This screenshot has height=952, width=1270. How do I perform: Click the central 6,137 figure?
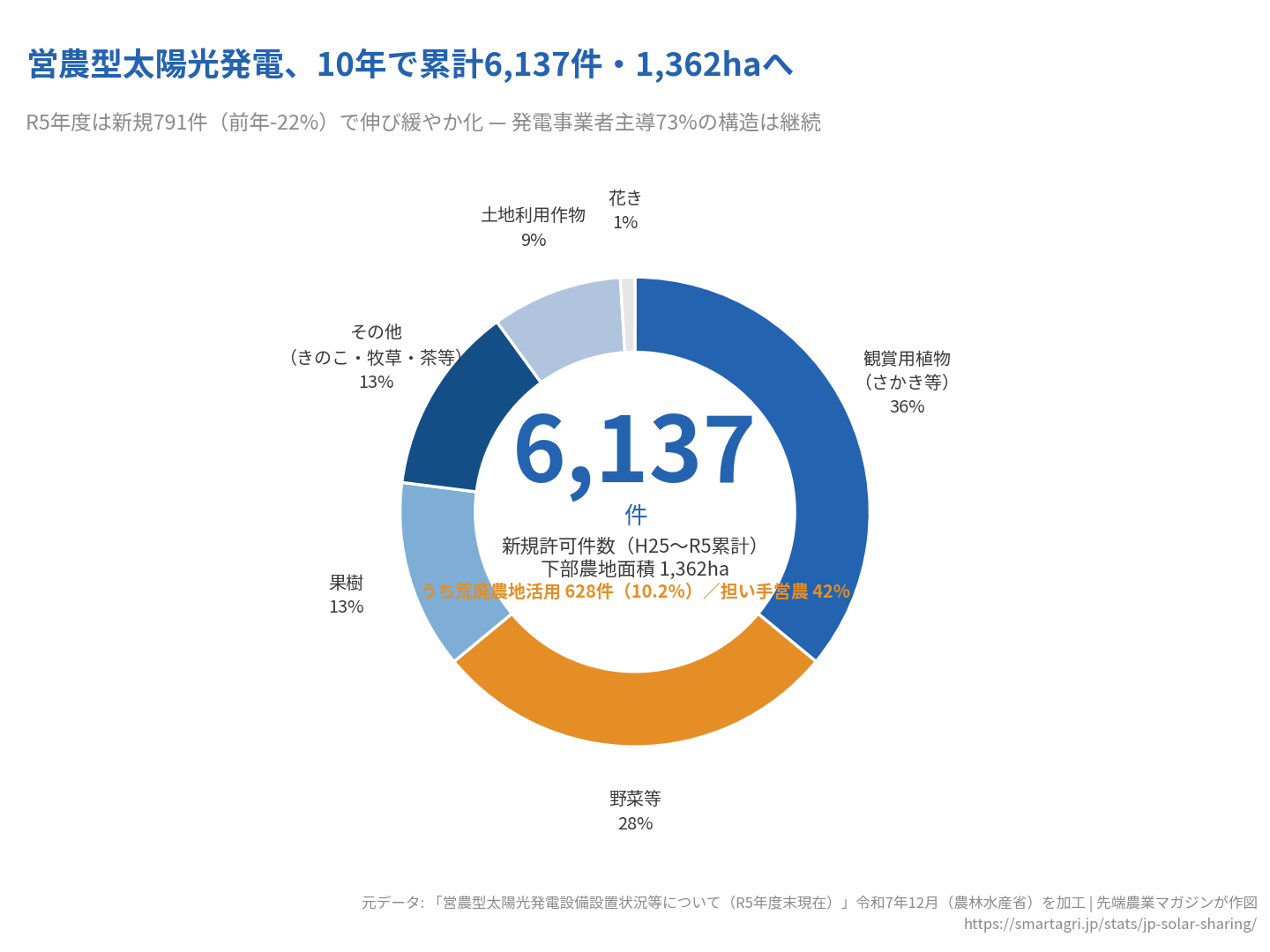click(x=633, y=450)
